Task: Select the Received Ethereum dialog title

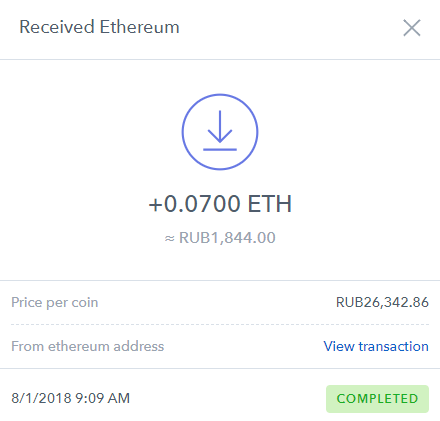Action: coord(99,27)
